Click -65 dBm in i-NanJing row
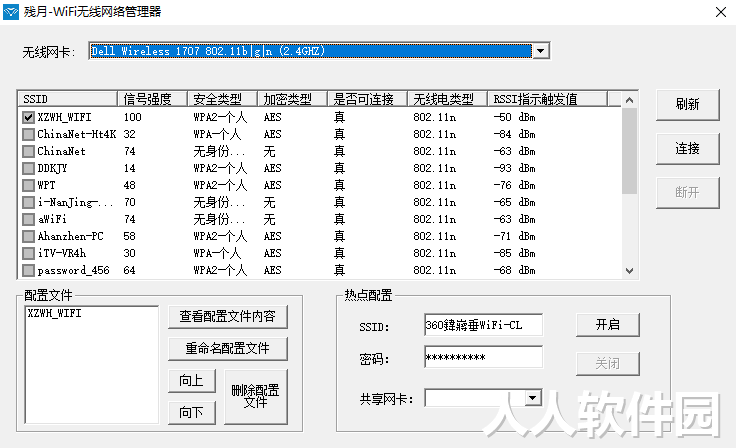 click(514, 202)
